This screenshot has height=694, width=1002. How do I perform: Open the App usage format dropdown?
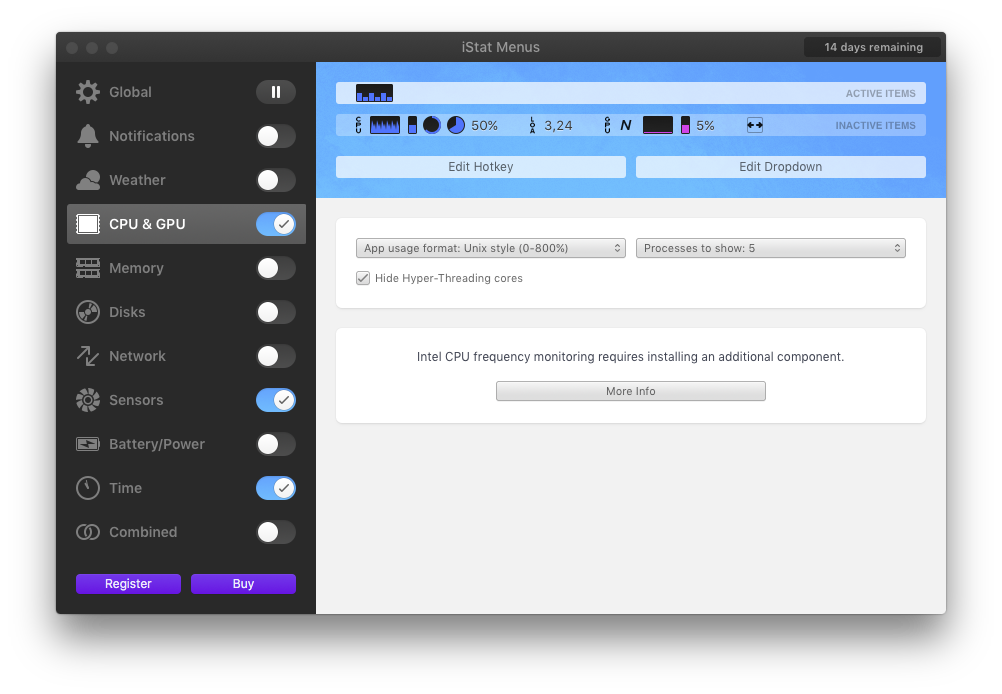click(491, 248)
